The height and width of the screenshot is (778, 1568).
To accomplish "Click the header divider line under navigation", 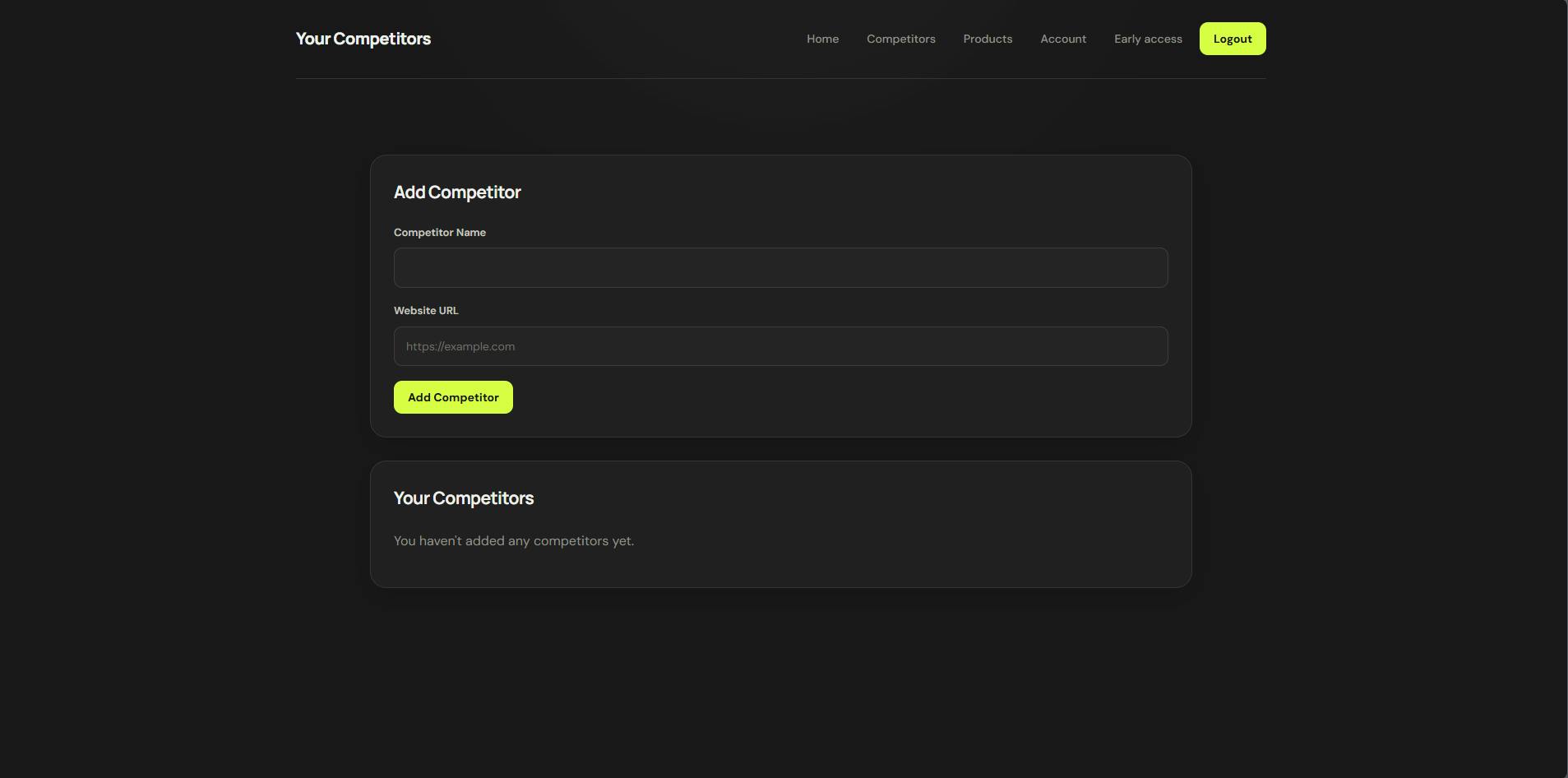I will 780,78.
